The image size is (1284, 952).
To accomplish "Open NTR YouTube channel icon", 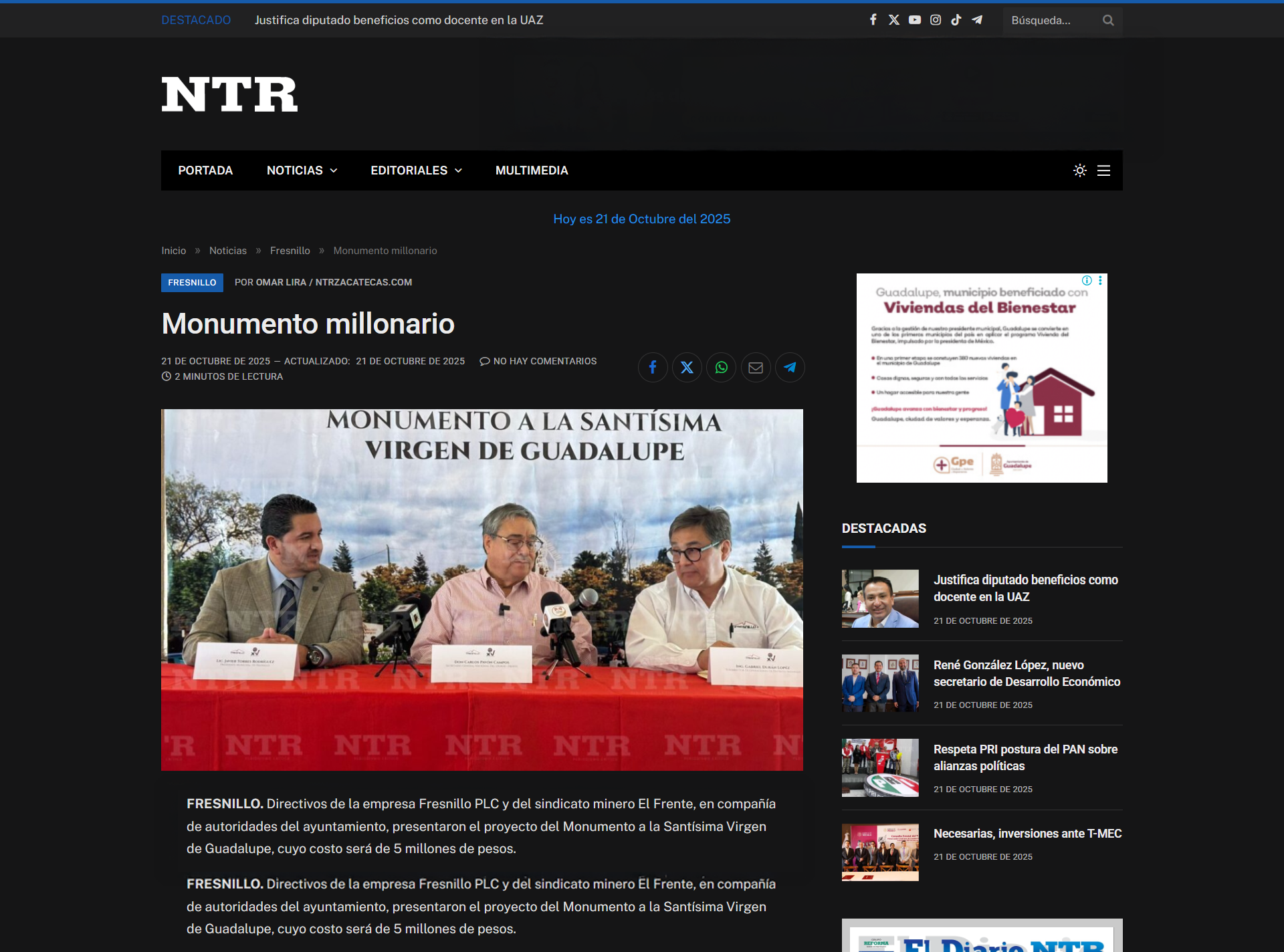I will point(915,20).
